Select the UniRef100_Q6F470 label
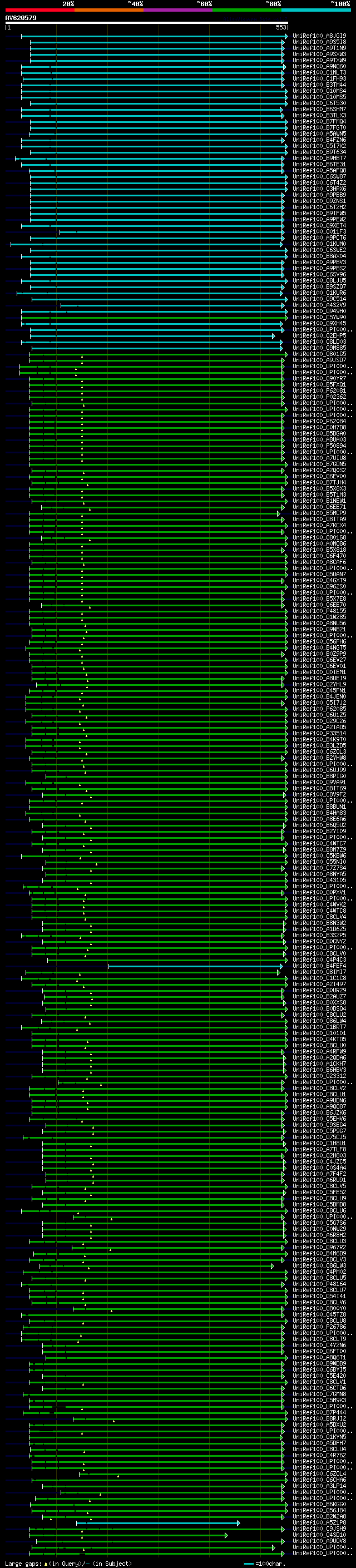Screen dimensions: 356x1568 tap(319, 556)
